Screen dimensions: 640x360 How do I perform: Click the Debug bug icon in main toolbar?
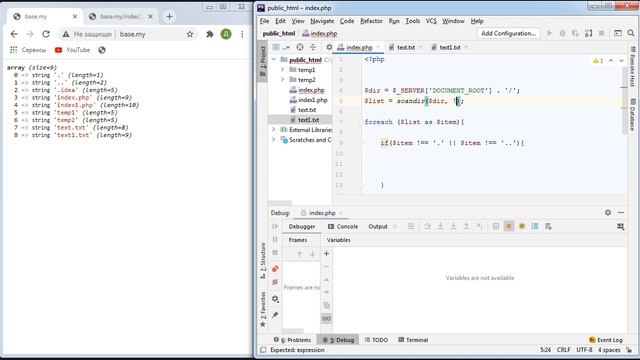coord(562,33)
